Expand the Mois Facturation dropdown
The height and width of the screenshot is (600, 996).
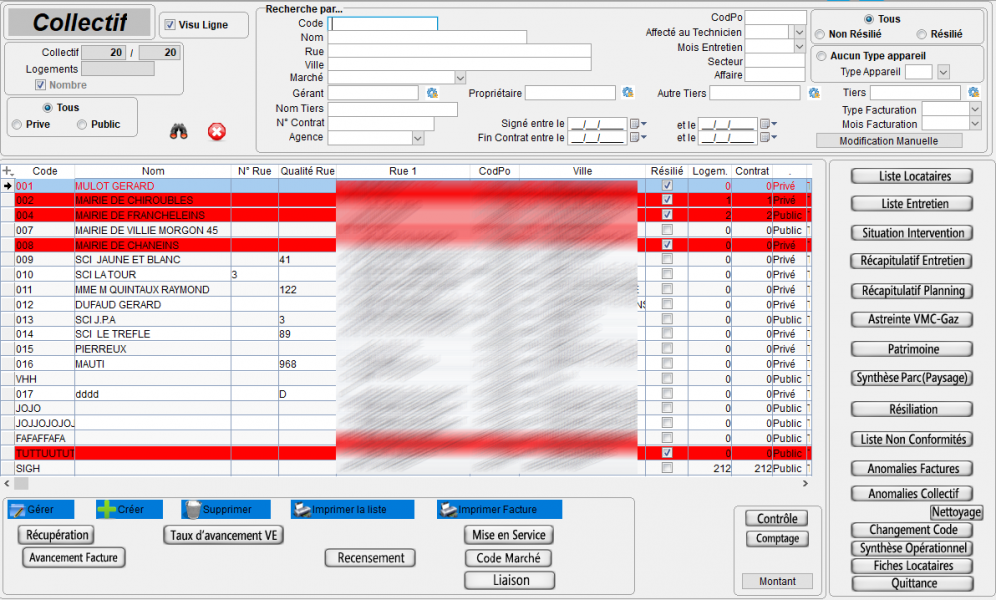[975, 124]
